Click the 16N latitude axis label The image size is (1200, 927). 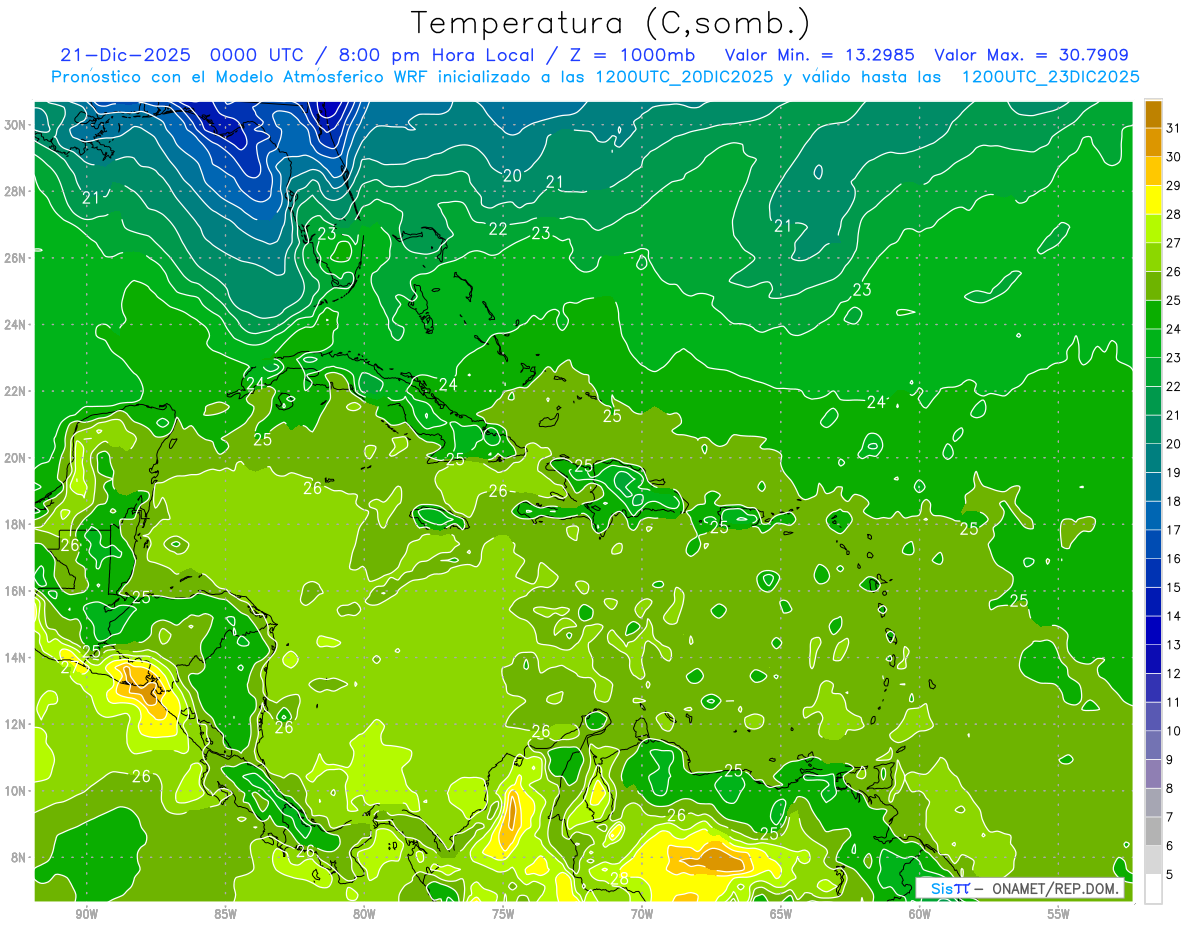(x=15, y=591)
